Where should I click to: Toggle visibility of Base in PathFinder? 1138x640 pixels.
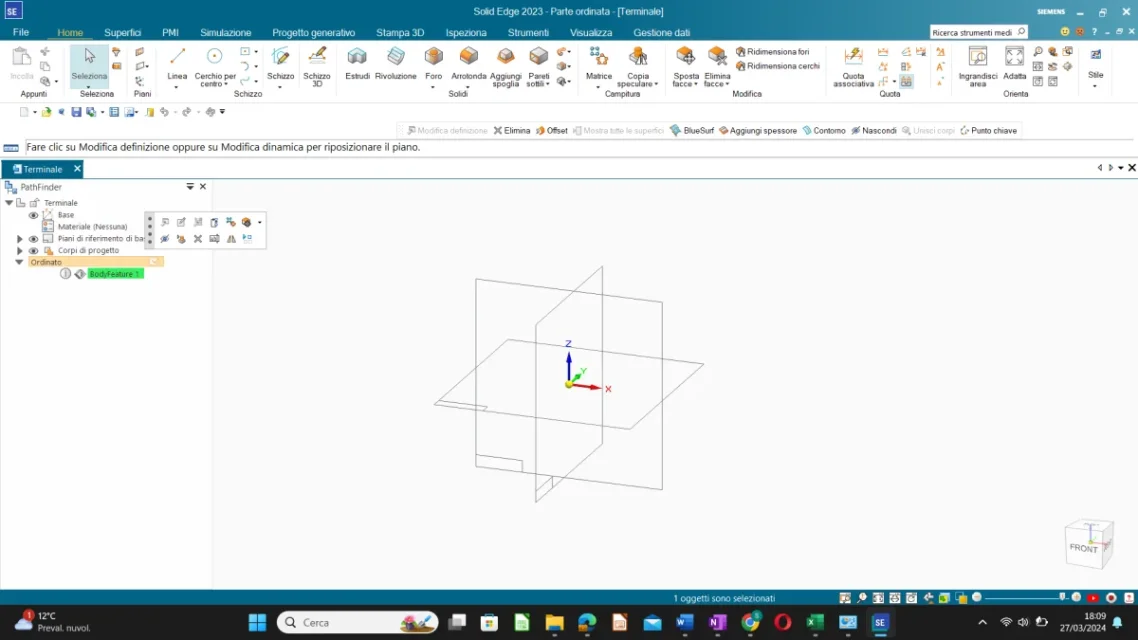(x=33, y=215)
